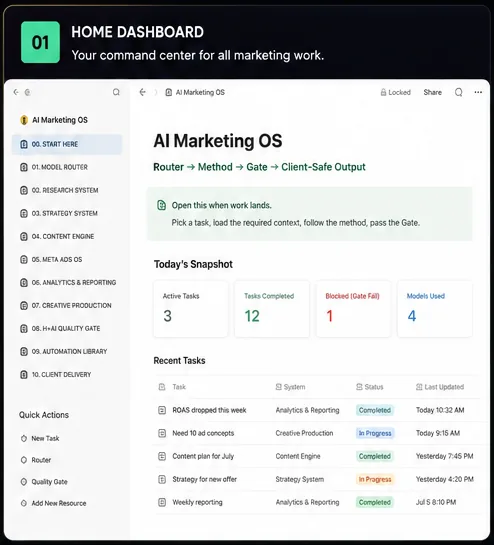
Task: Open the RESEARCH SYSTEM page
Action: click(x=65, y=190)
